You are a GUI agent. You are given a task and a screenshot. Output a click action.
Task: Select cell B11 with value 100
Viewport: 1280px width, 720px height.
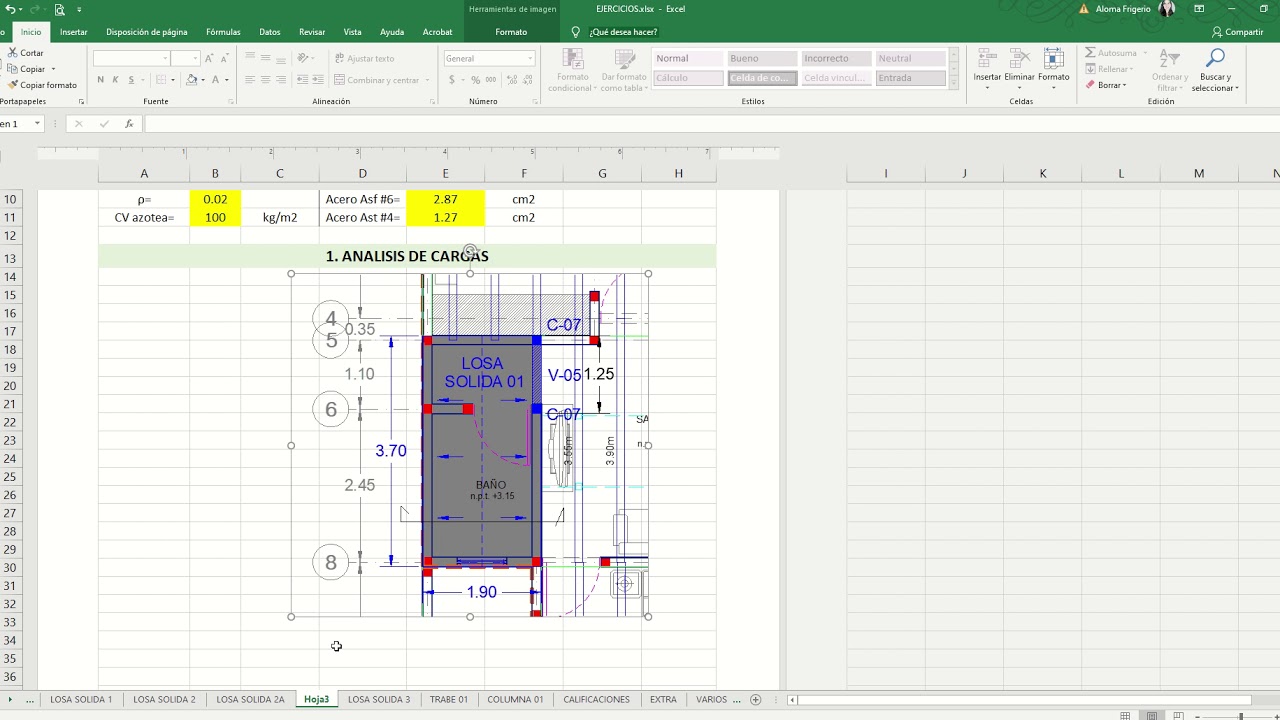[215, 217]
